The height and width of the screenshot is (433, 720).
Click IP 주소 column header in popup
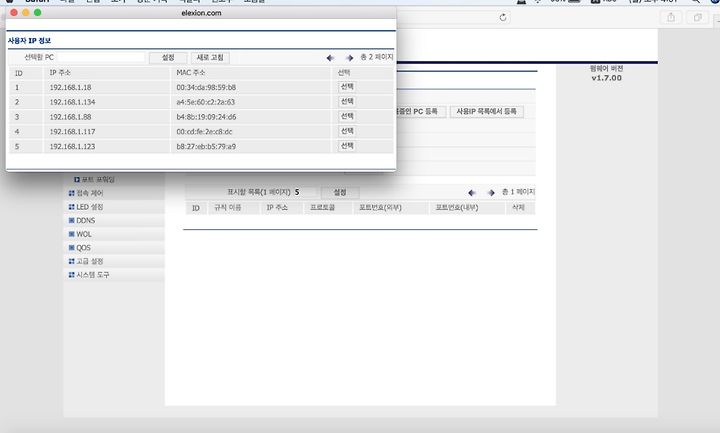(x=60, y=73)
